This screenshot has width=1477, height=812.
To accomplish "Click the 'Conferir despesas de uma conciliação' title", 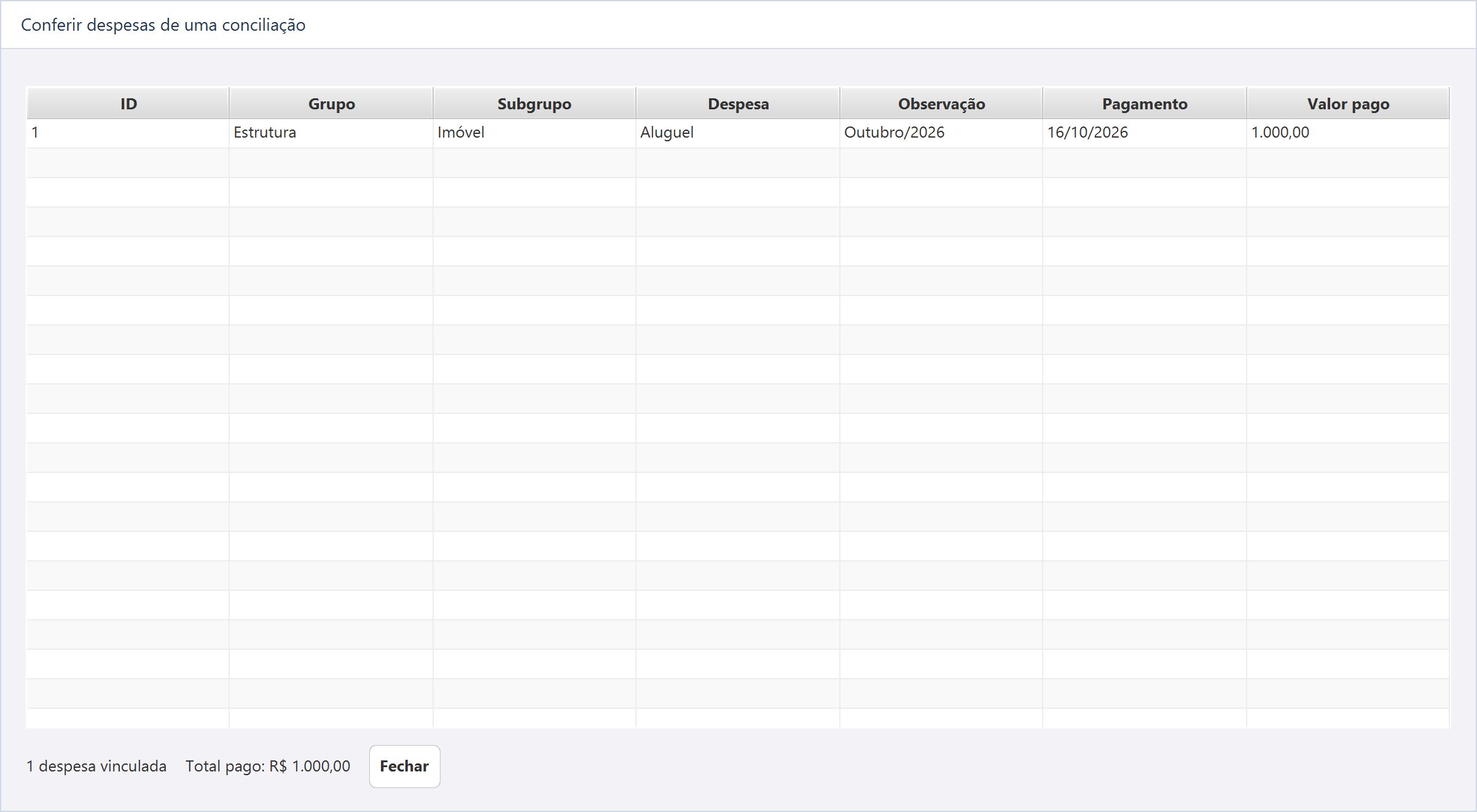I will (163, 25).
